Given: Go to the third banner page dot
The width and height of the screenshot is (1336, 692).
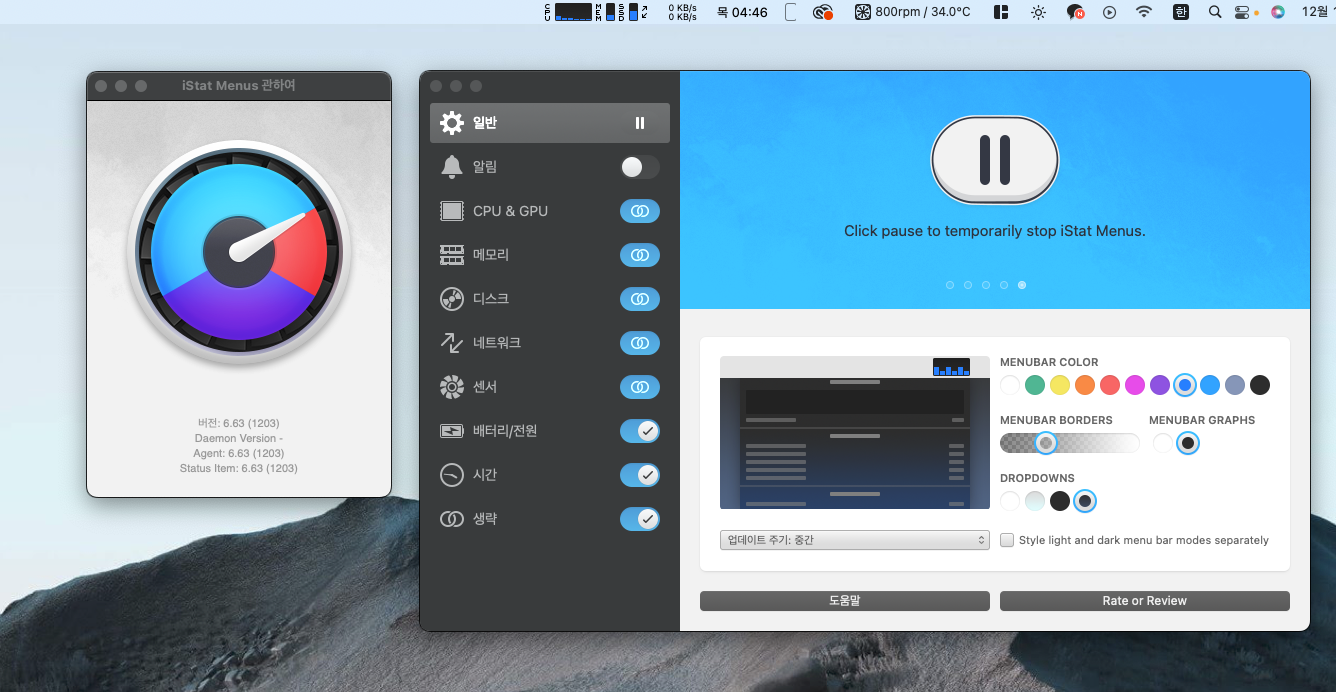Looking at the screenshot, I should point(986,285).
